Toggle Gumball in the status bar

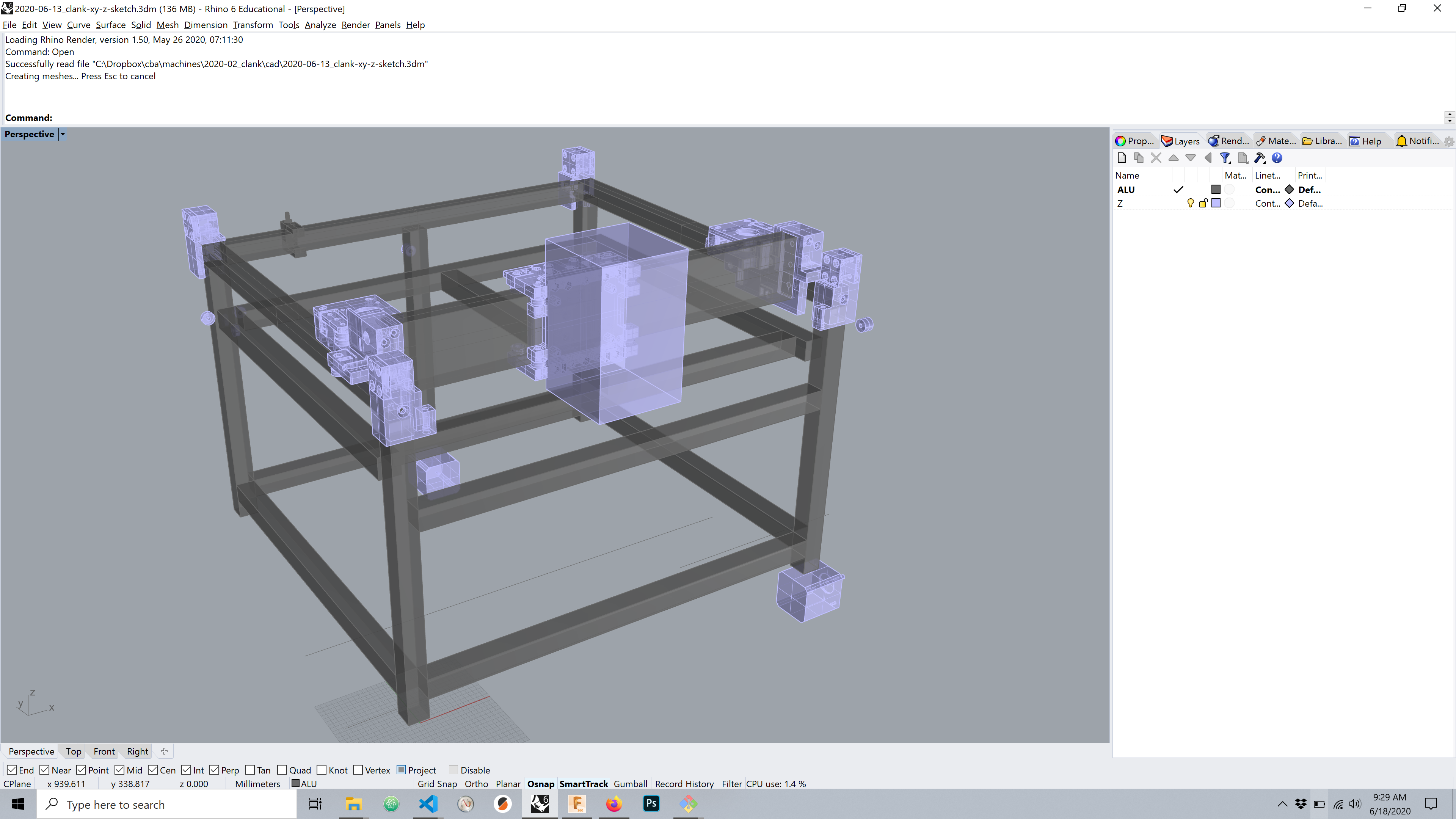(x=630, y=784)
